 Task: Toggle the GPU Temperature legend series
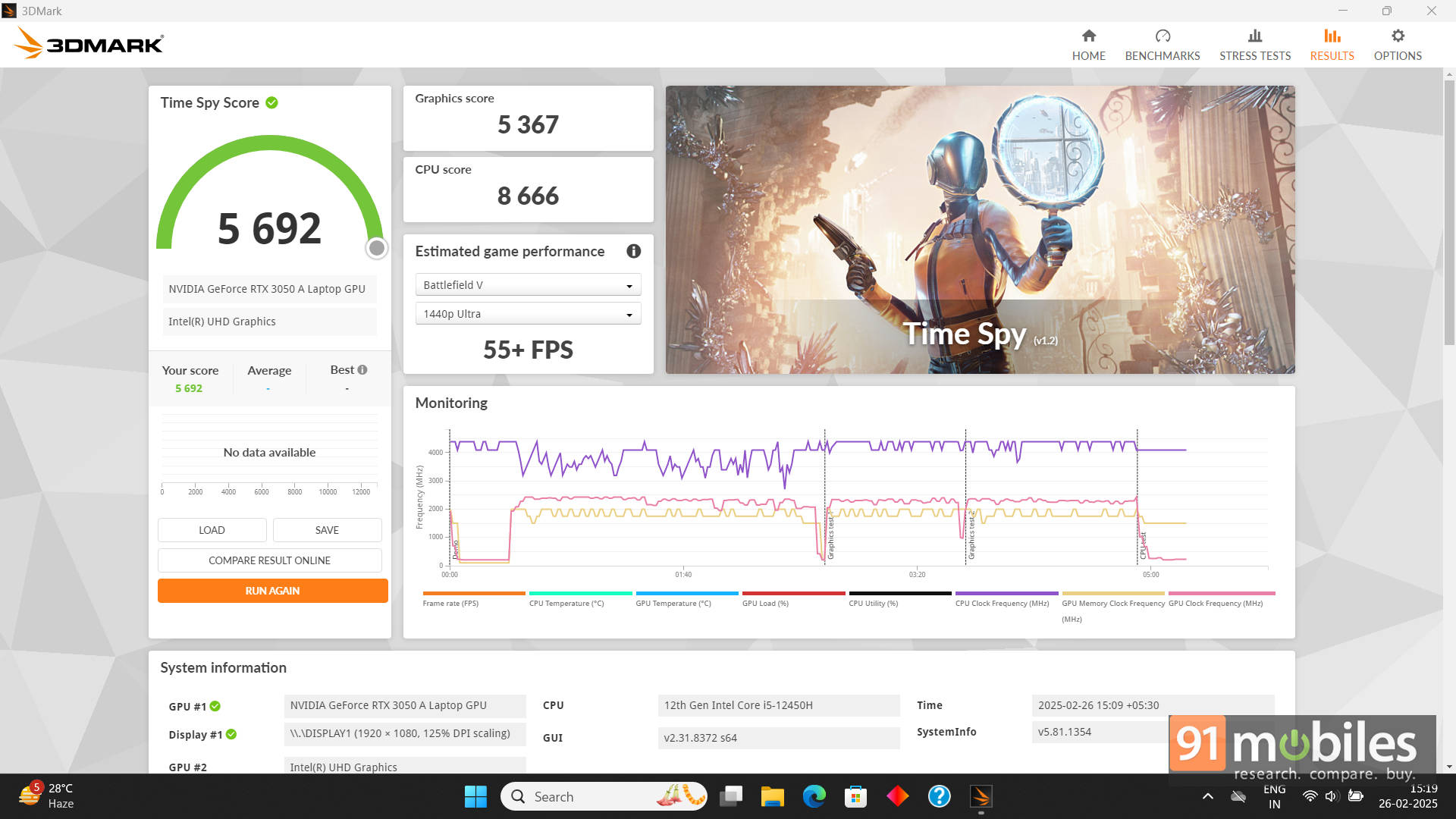[686, 599]
